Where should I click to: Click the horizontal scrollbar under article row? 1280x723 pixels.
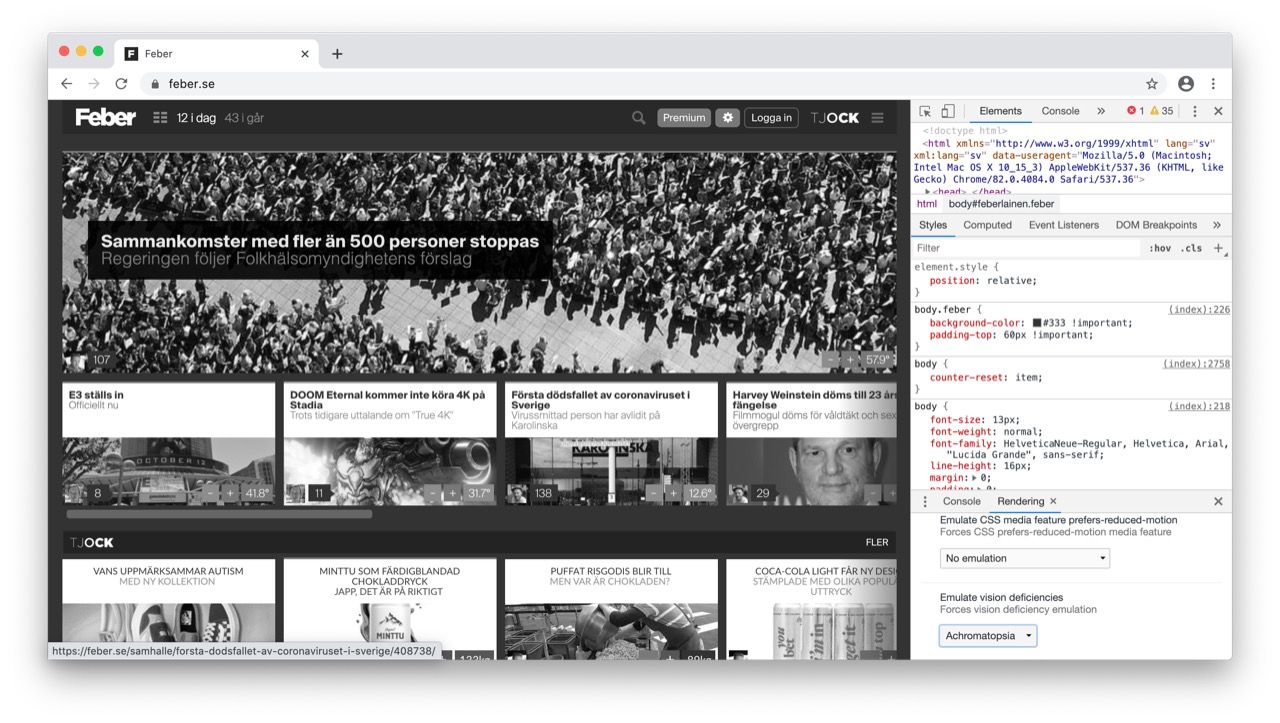click(219, 514)
